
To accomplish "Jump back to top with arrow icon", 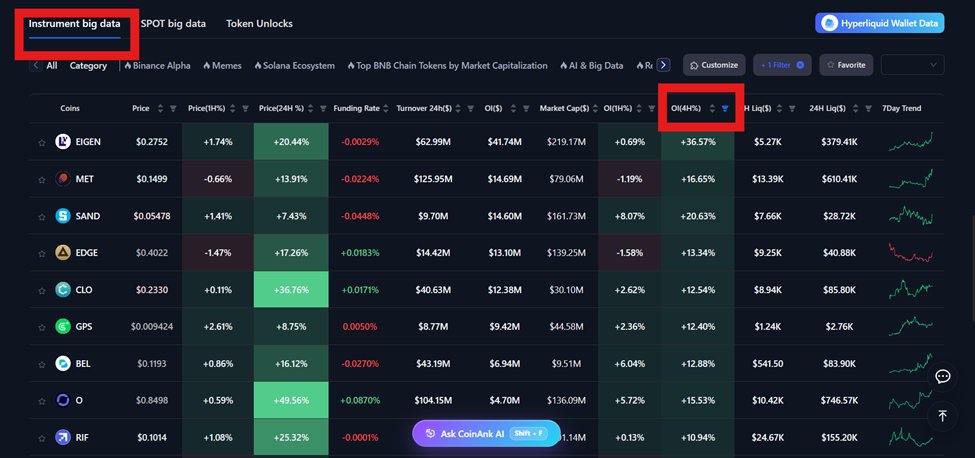I will 942,416.
